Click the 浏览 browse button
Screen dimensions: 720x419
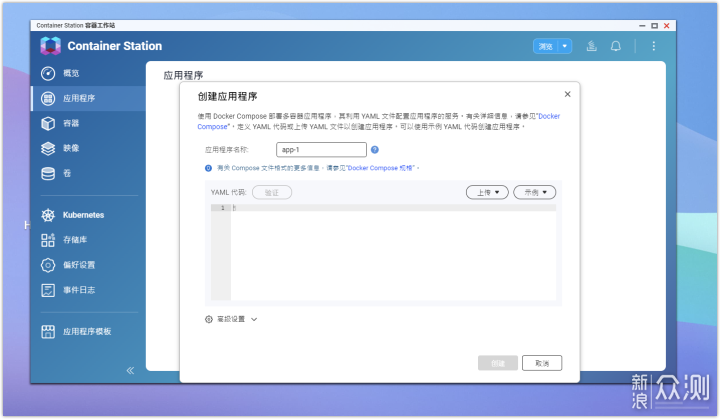tap(546, 46)
